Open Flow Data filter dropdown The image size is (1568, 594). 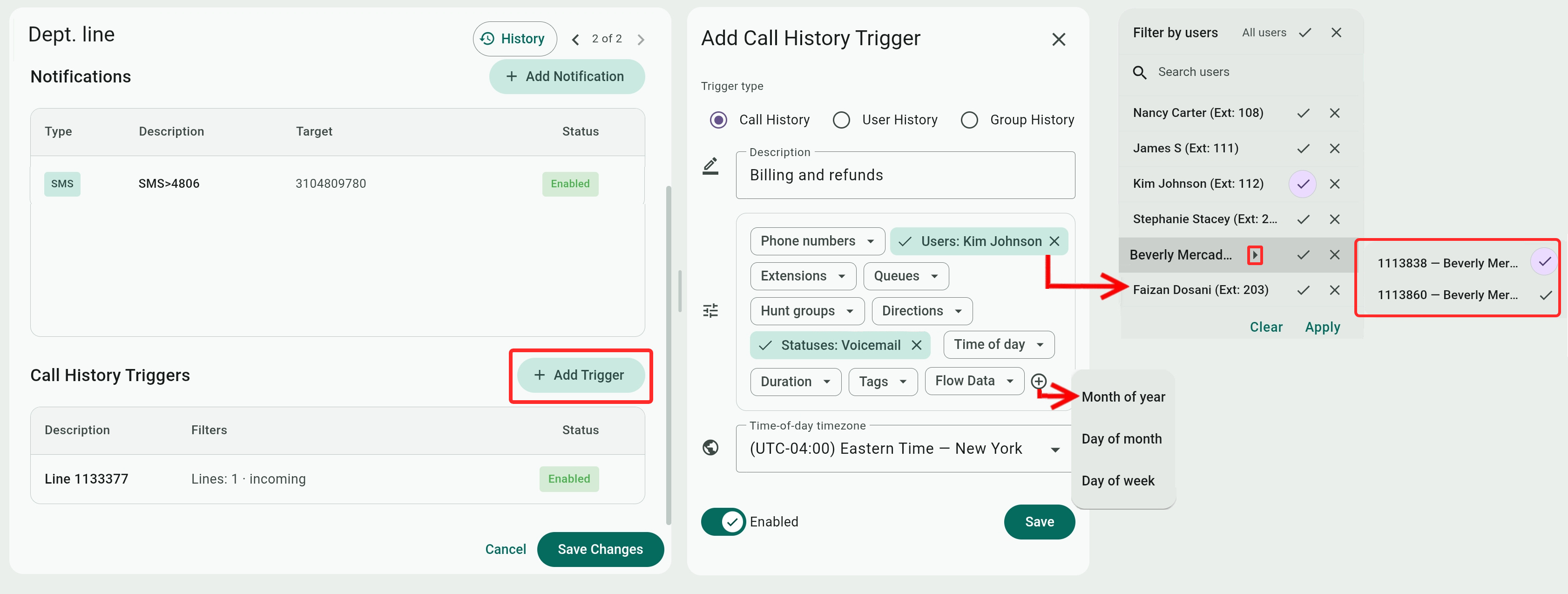click(974, 382)
